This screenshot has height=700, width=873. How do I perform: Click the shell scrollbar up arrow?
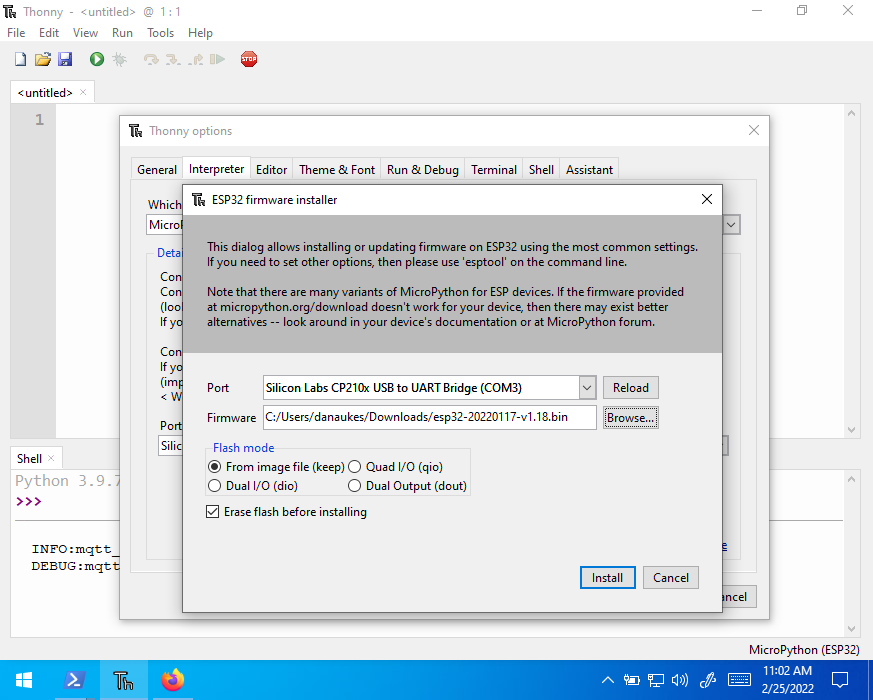pyautogui.click(x=851, y=479)
